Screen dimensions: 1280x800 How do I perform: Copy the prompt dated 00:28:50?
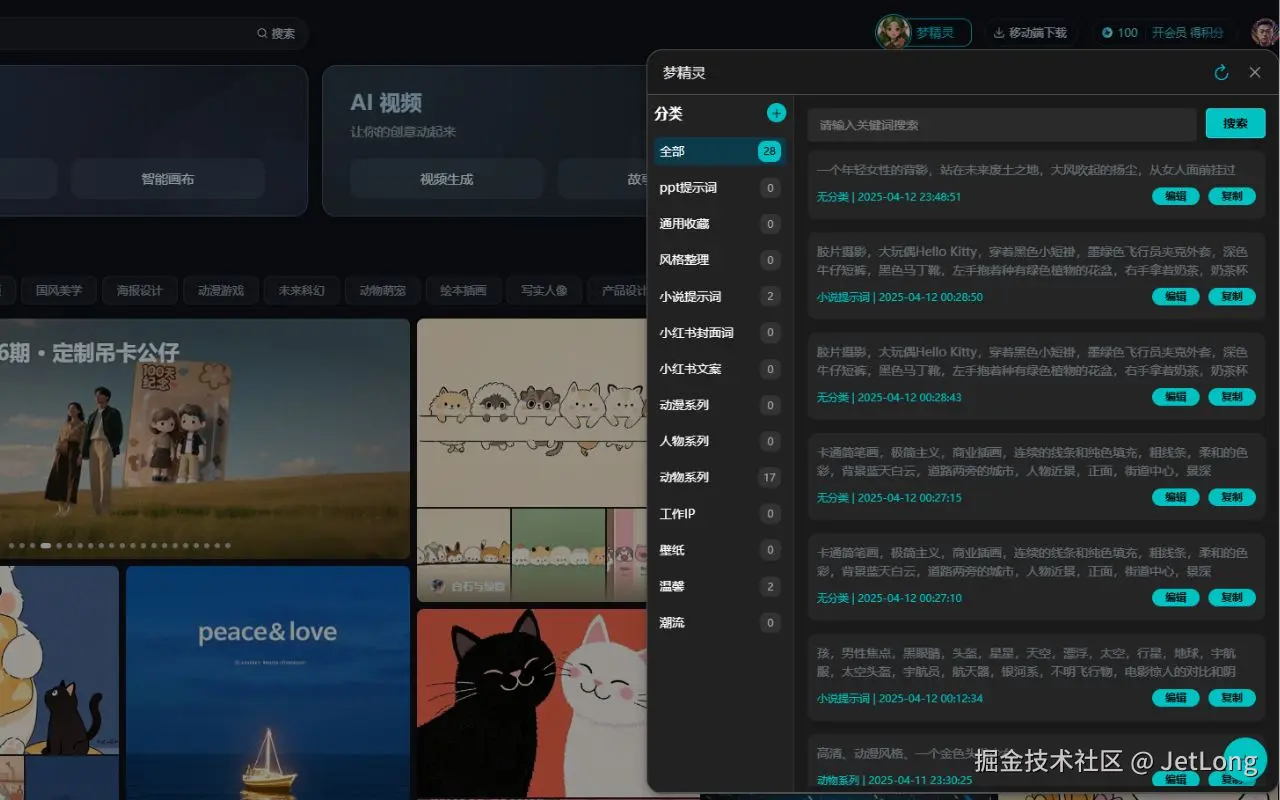[1232, 297]
